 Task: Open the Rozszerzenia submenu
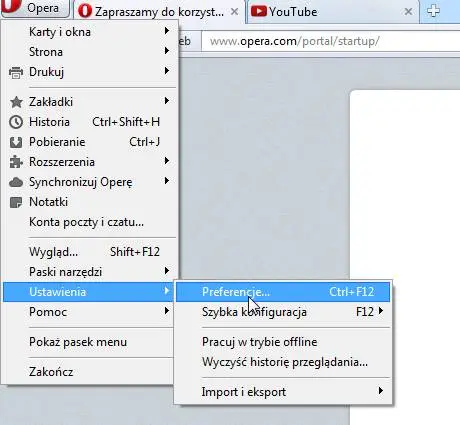pos(90,162)
